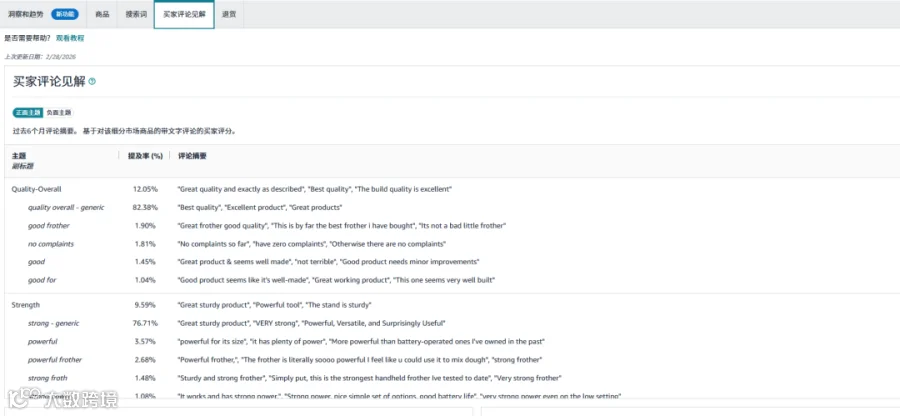The width and height of the screenshot is (900, 416).
Task: Select the 买家评论见解 tab
Action: click(184, 14)
